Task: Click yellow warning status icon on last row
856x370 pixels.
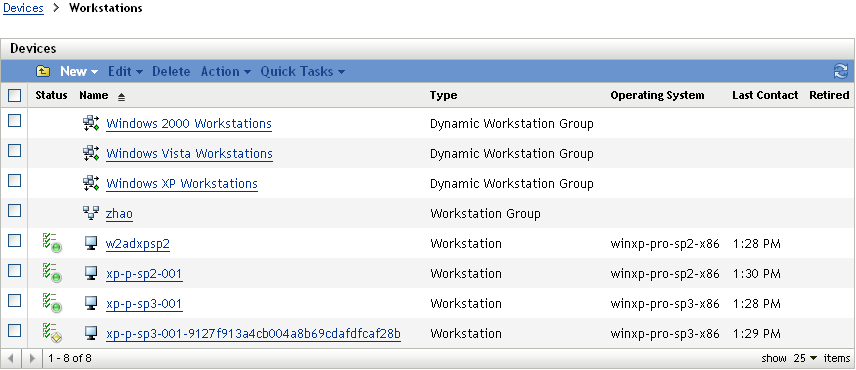Action: [x=52, y=333]
